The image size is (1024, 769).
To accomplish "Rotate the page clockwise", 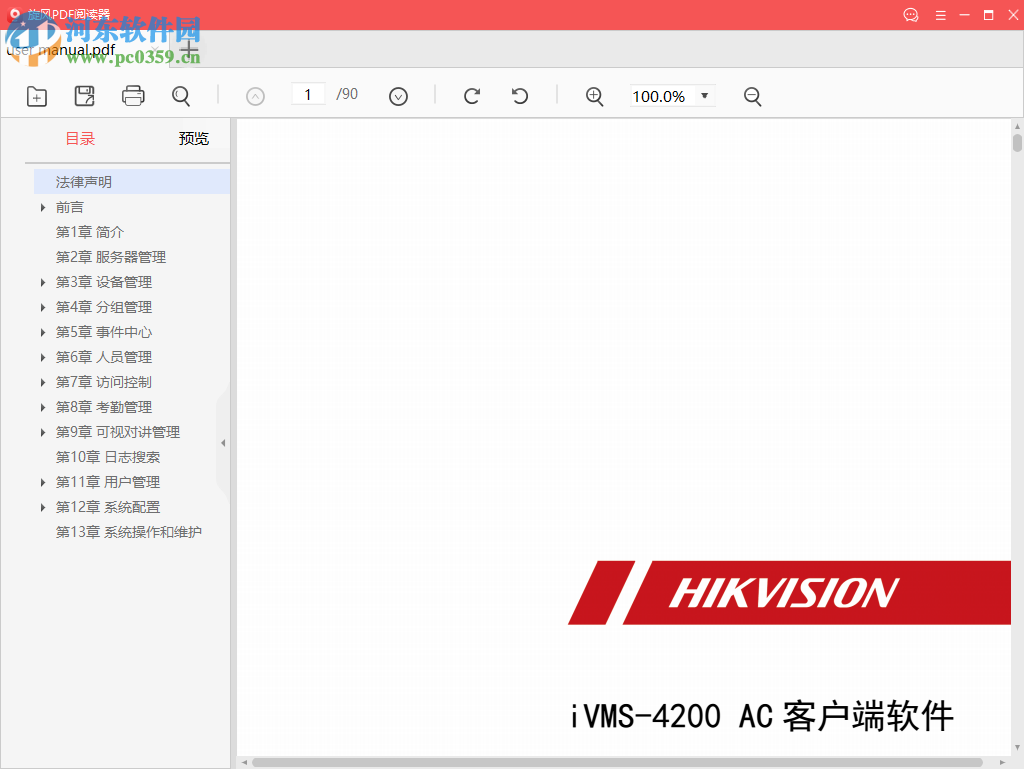I will click(x=472, y=96).
